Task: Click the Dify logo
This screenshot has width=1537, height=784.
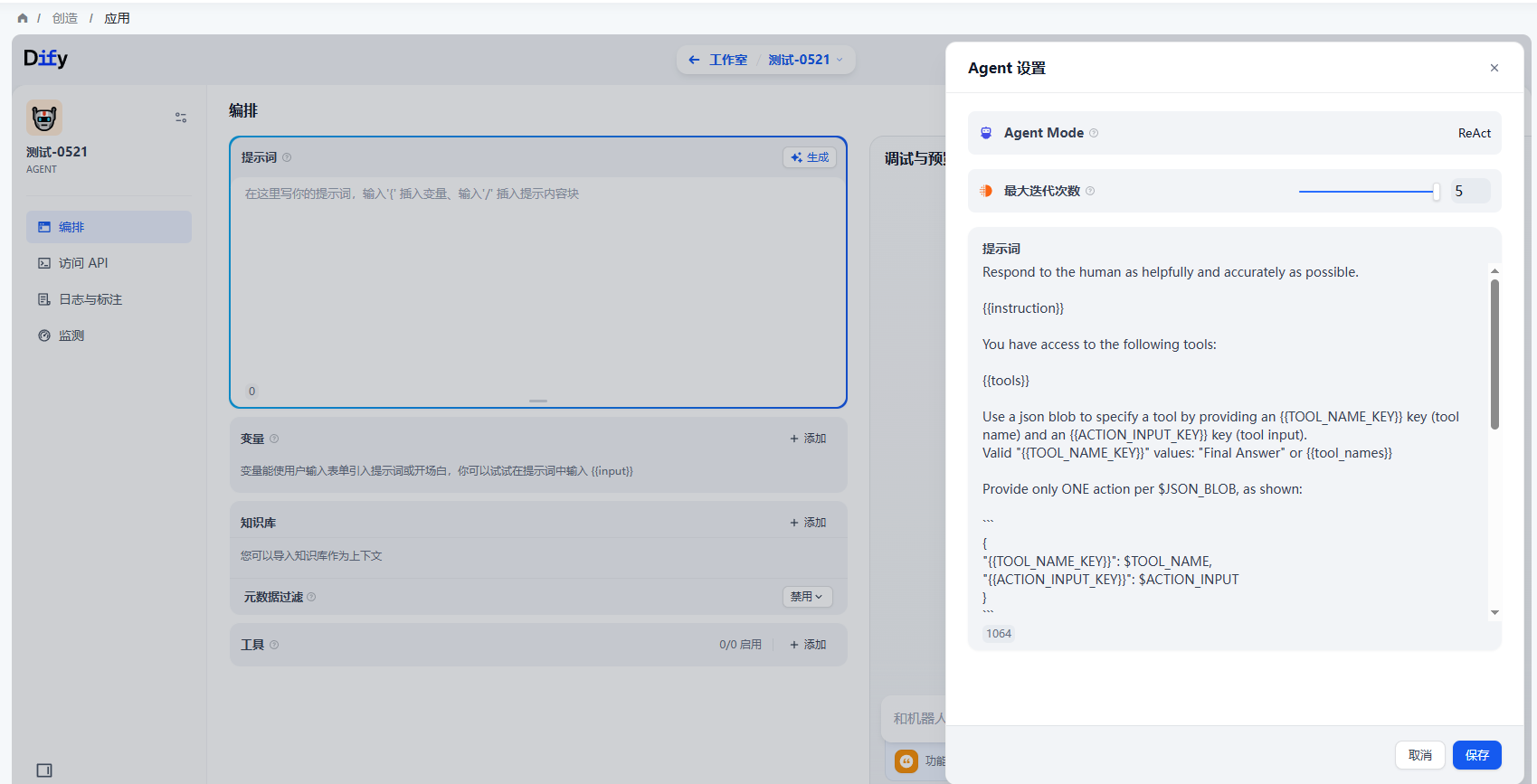Action: [45, 59]
